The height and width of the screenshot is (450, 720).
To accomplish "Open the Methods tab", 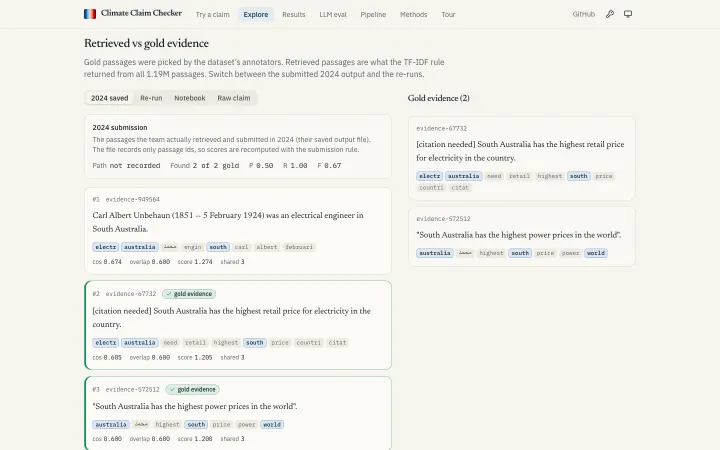I will pyautogui.click(x=413, y=14).
